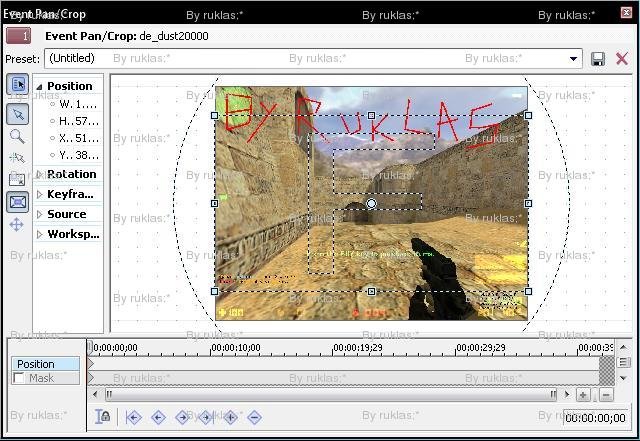Click the Show Properties tool icon
The height and width of the screenshot is (441, 640).
pyautogui.click(x=18, y=85)
